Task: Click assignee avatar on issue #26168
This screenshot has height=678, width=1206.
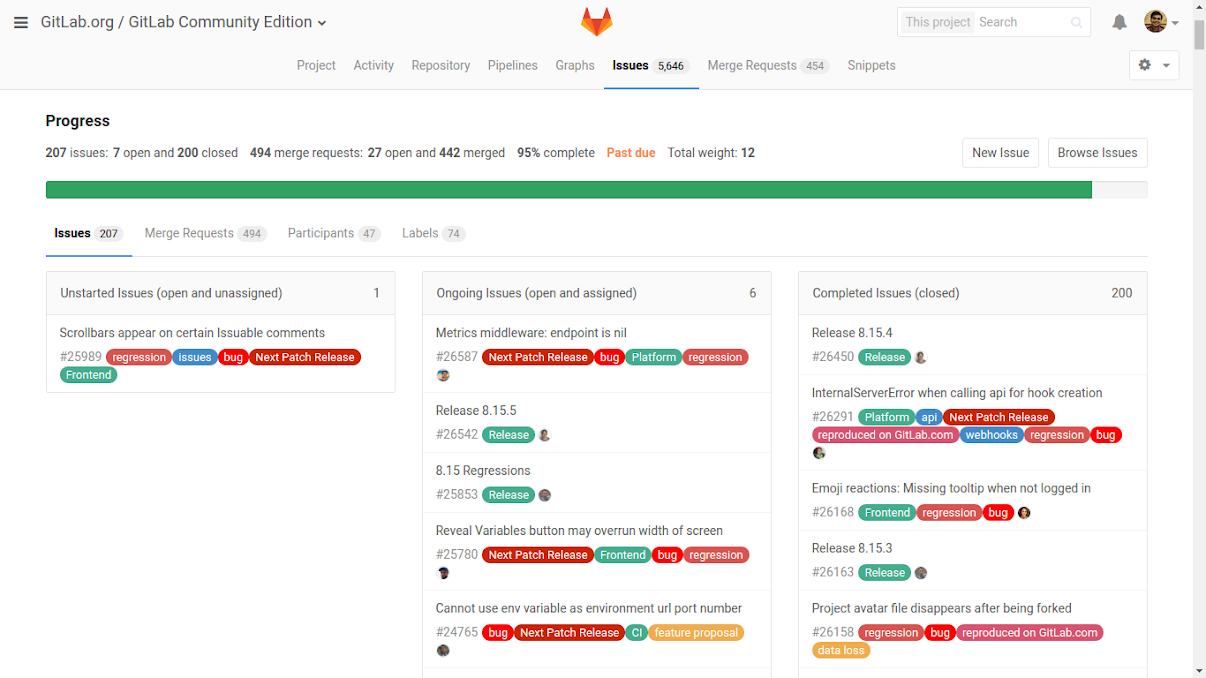Action: pos(1024,513)
